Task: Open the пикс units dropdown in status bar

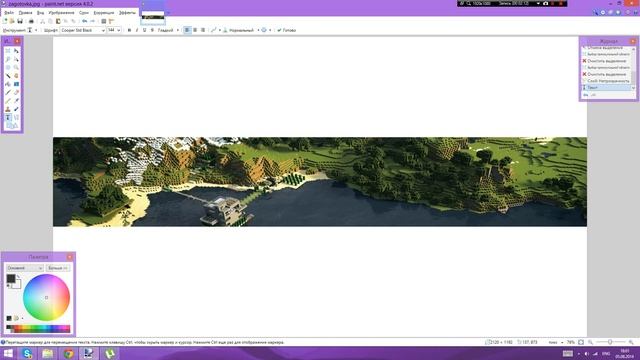Action: coord(556,342)
